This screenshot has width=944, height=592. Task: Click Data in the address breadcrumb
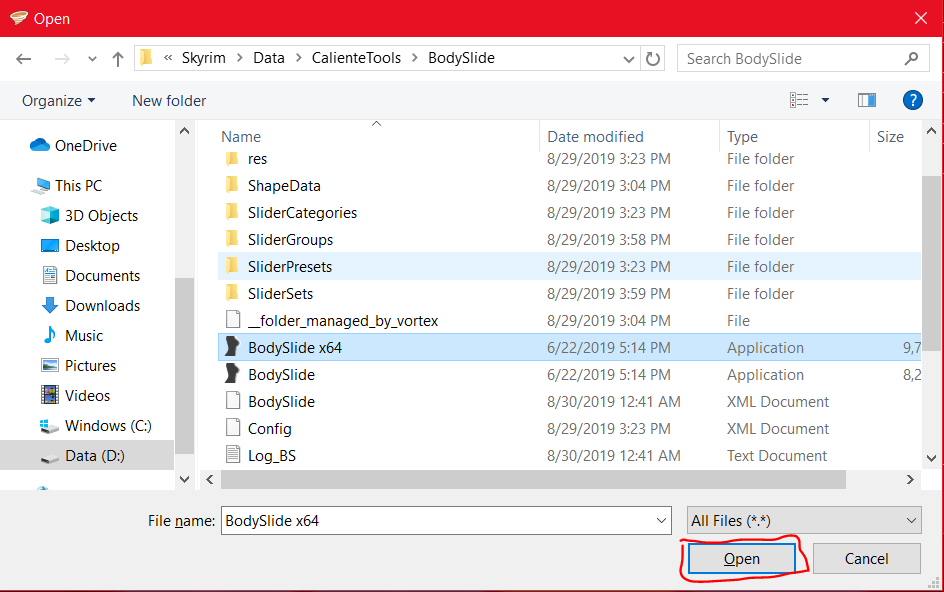[269, 58]
